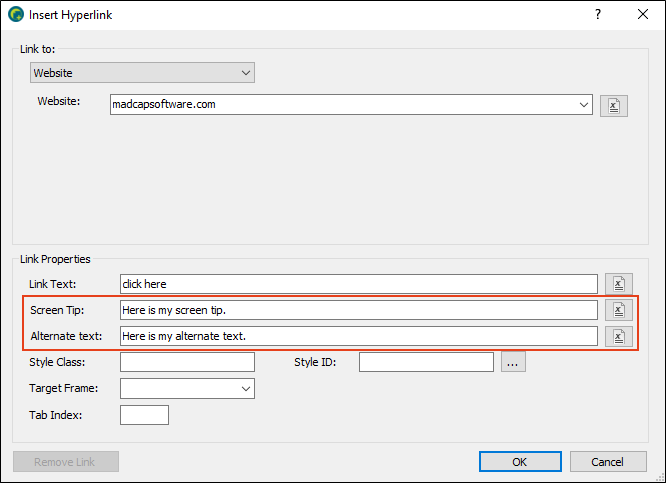Click the Style ID input box
This screenshot has width=666, height=483.
point(426,362)
